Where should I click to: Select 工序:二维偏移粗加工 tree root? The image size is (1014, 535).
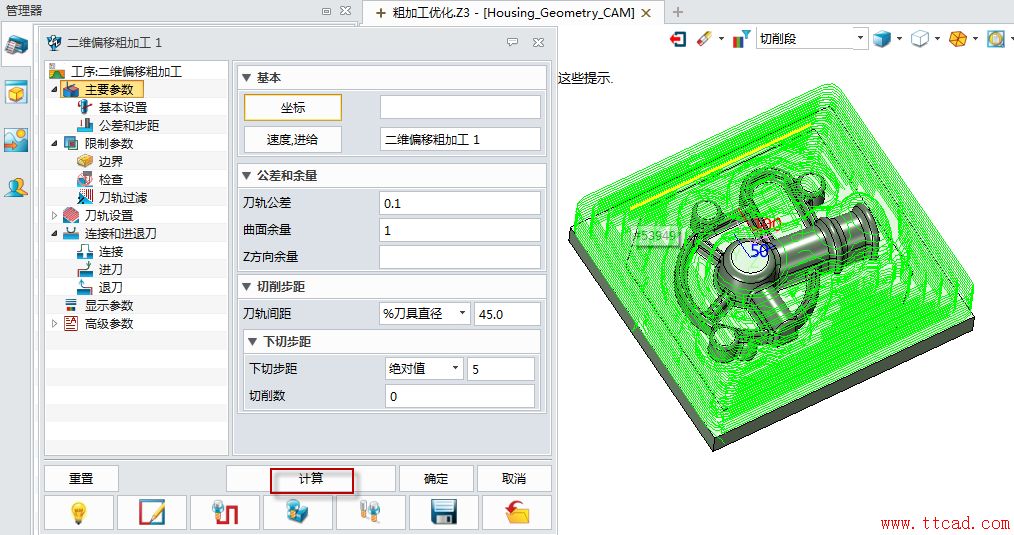[126, 71]
